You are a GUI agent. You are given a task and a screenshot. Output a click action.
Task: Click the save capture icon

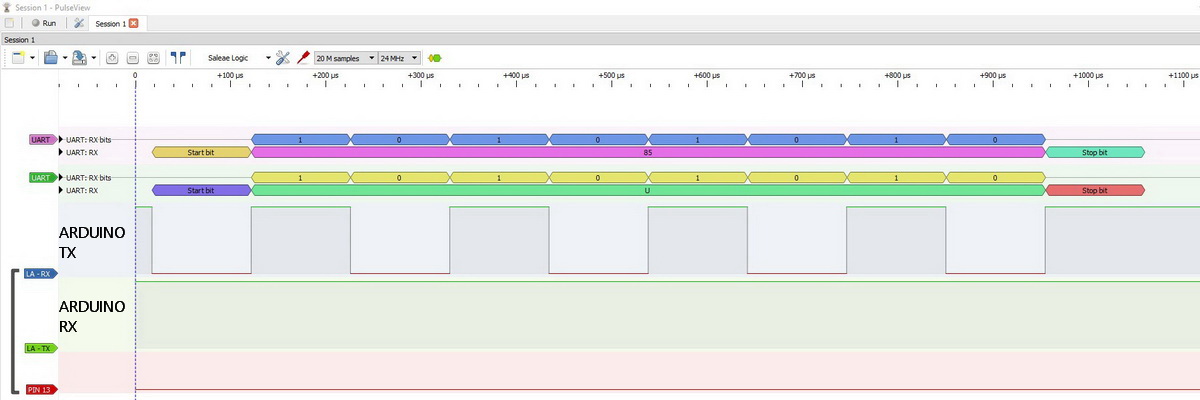click(x=80, y=58)
